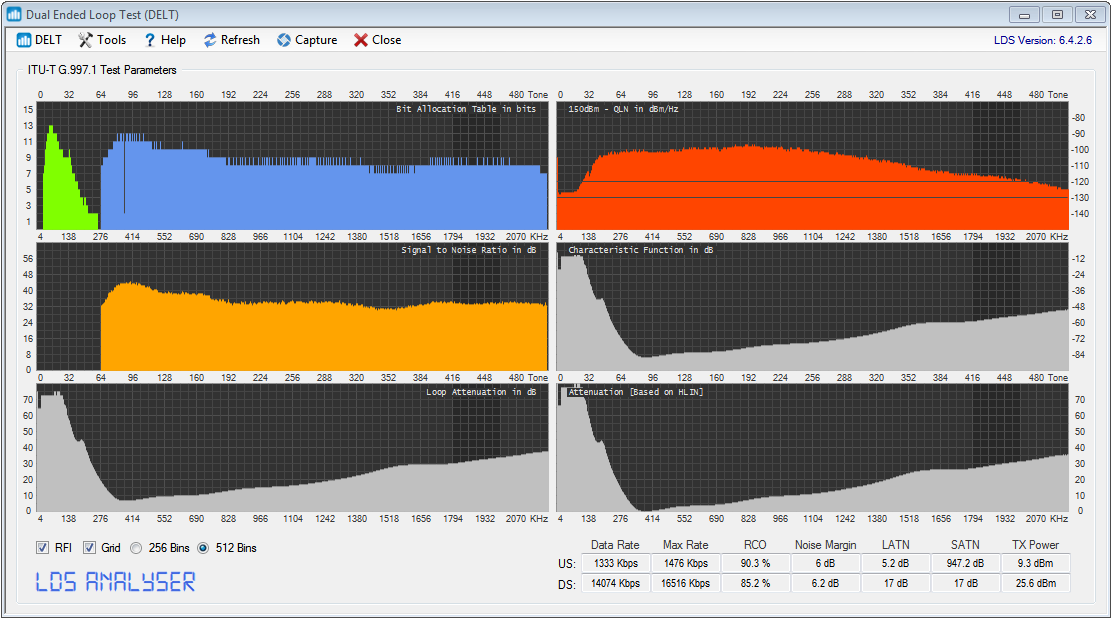
Task: Minimize the DELT window
Action: pyautogui.click(x=1024, y=14)
